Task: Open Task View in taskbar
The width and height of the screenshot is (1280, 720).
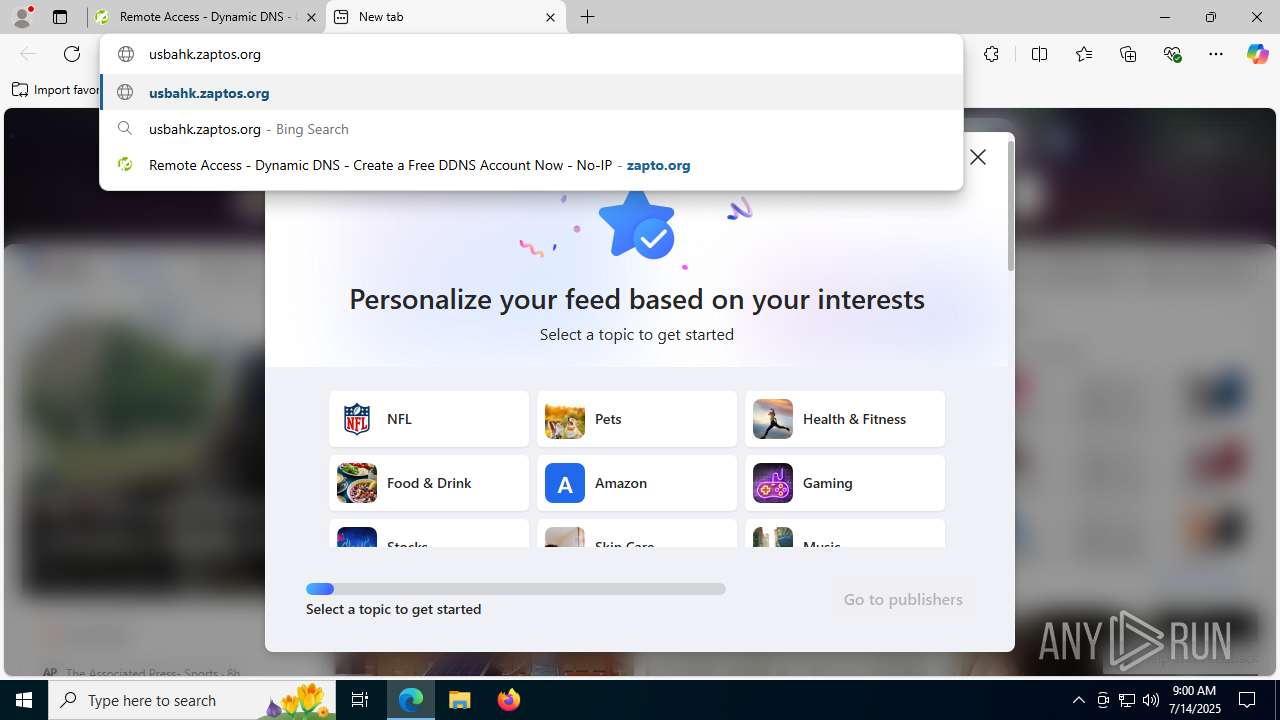Action: coord(360,700)
